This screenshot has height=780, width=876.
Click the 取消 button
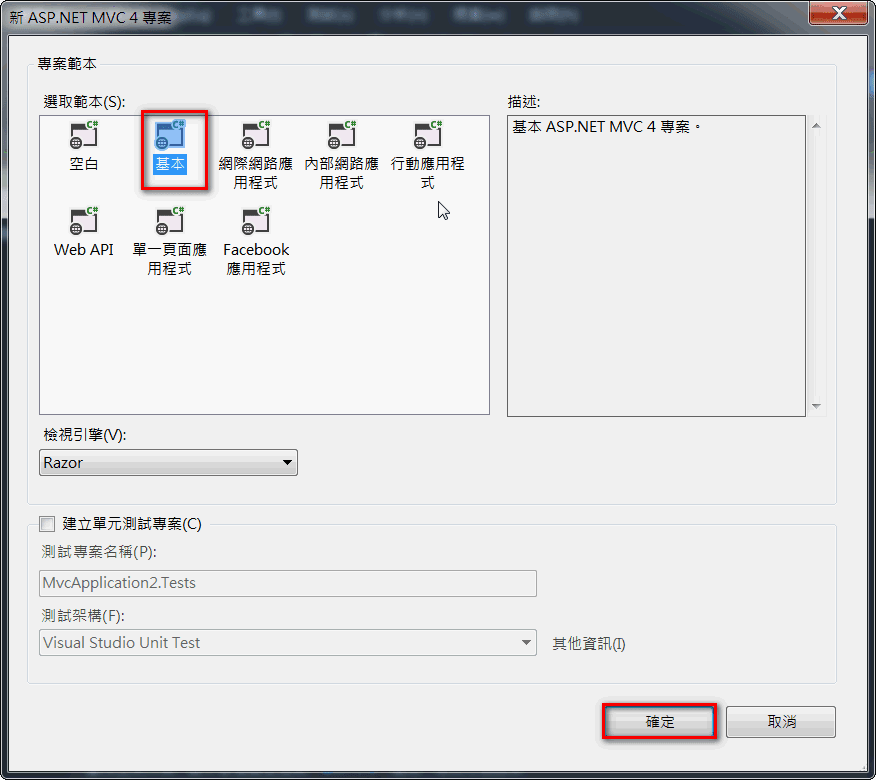[x=781, y=722]
